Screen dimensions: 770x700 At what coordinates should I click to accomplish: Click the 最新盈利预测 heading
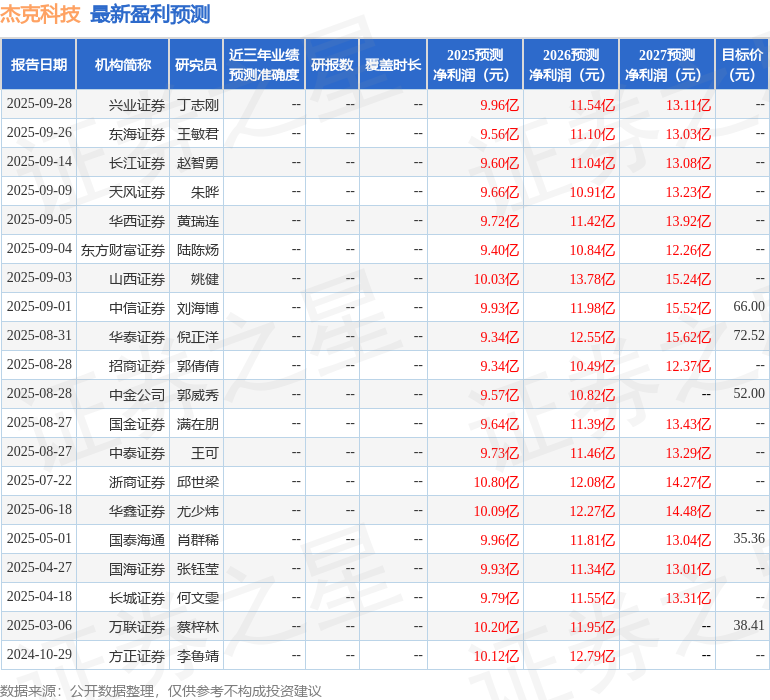(x=150, y=14)
